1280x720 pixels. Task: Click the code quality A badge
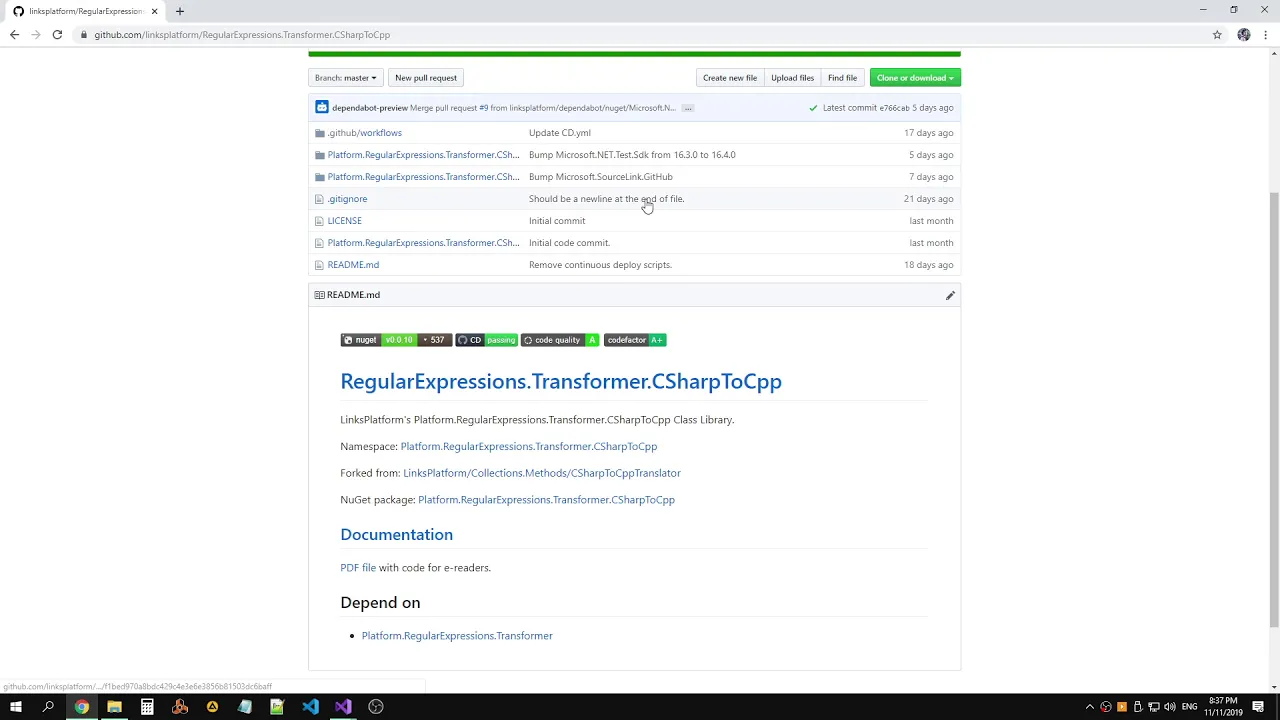point(560,340)
